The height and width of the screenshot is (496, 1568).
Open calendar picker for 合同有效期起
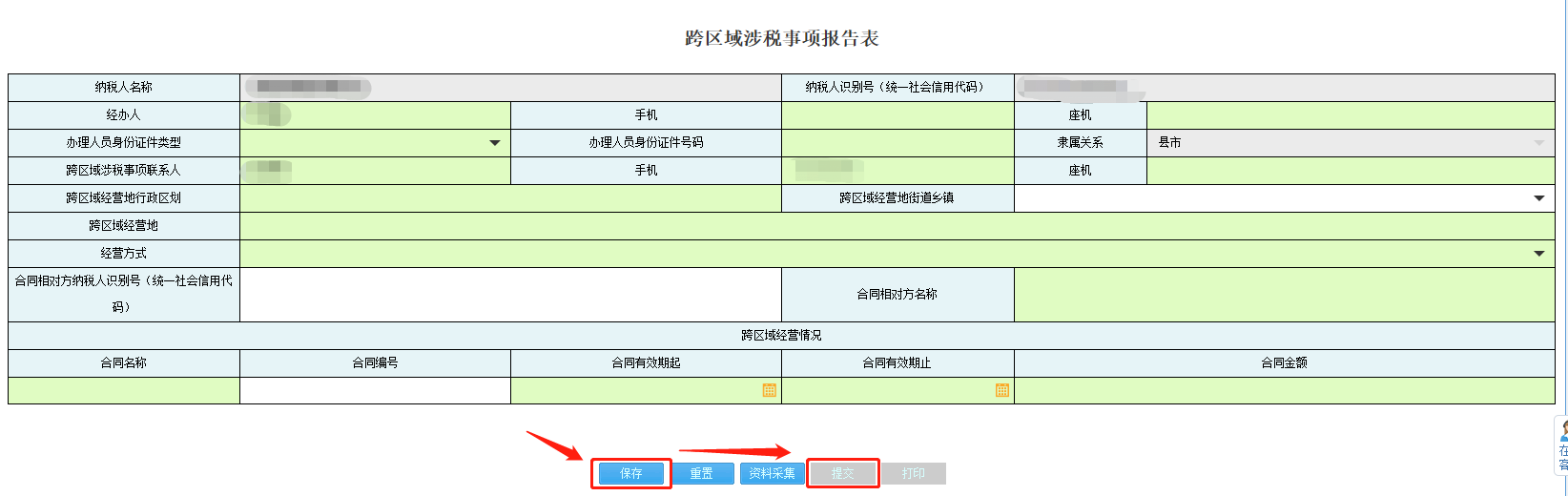(x=769, y=390)
